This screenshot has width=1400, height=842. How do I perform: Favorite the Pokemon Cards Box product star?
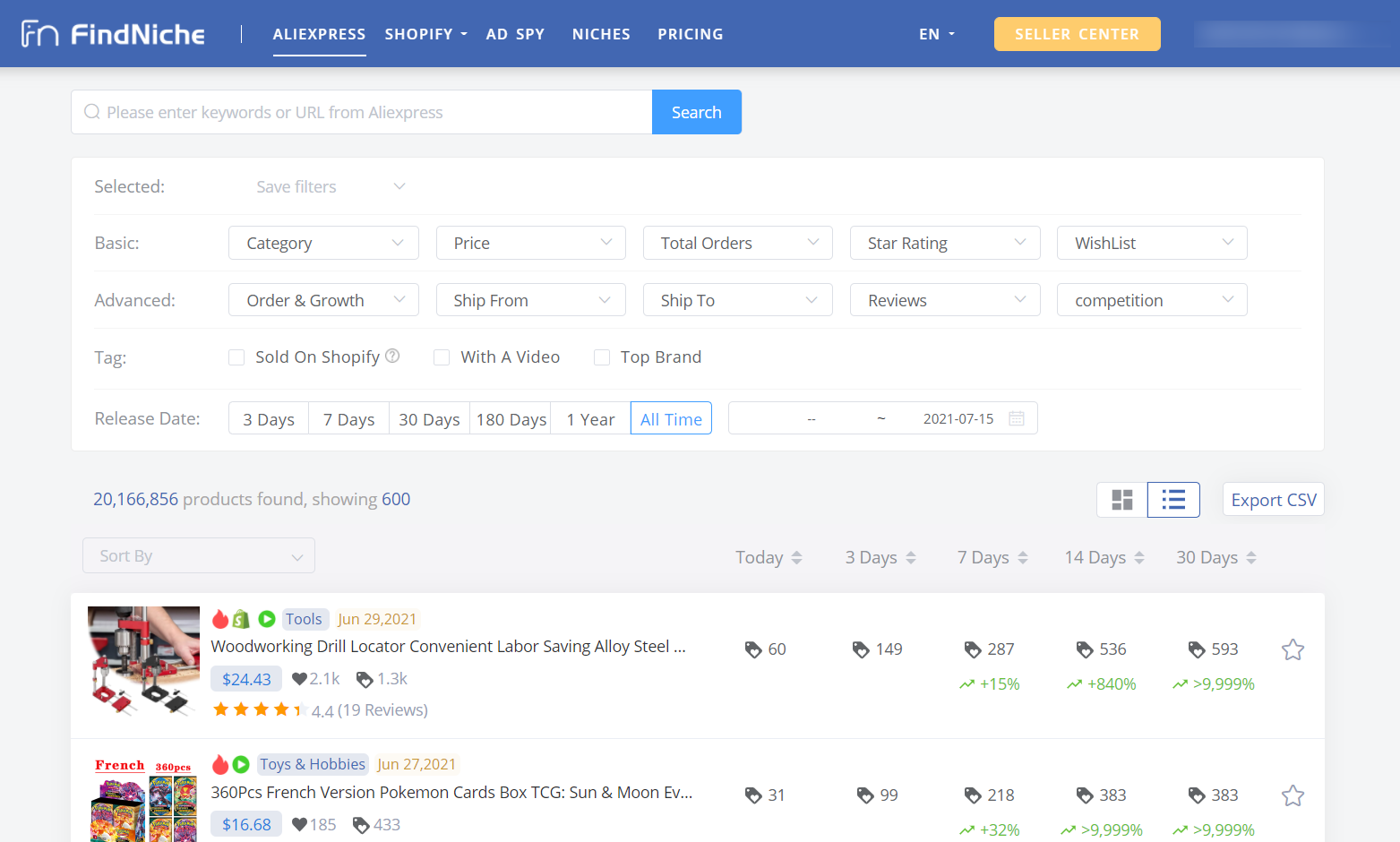tap(1293, 795)
